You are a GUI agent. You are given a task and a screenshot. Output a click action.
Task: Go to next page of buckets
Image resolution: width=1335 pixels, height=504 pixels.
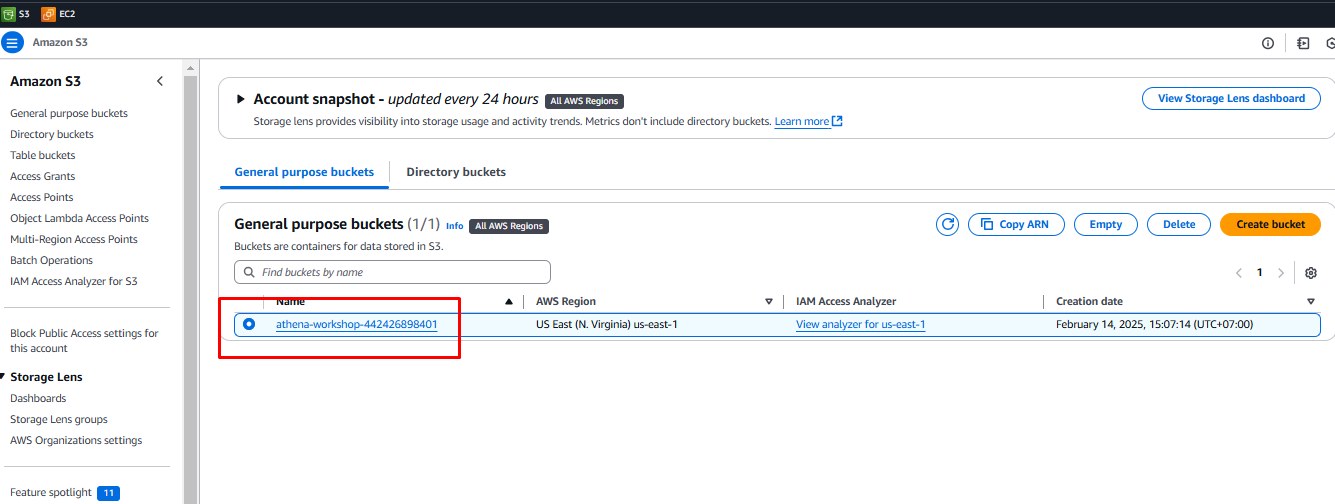(x=1281, y=273)
